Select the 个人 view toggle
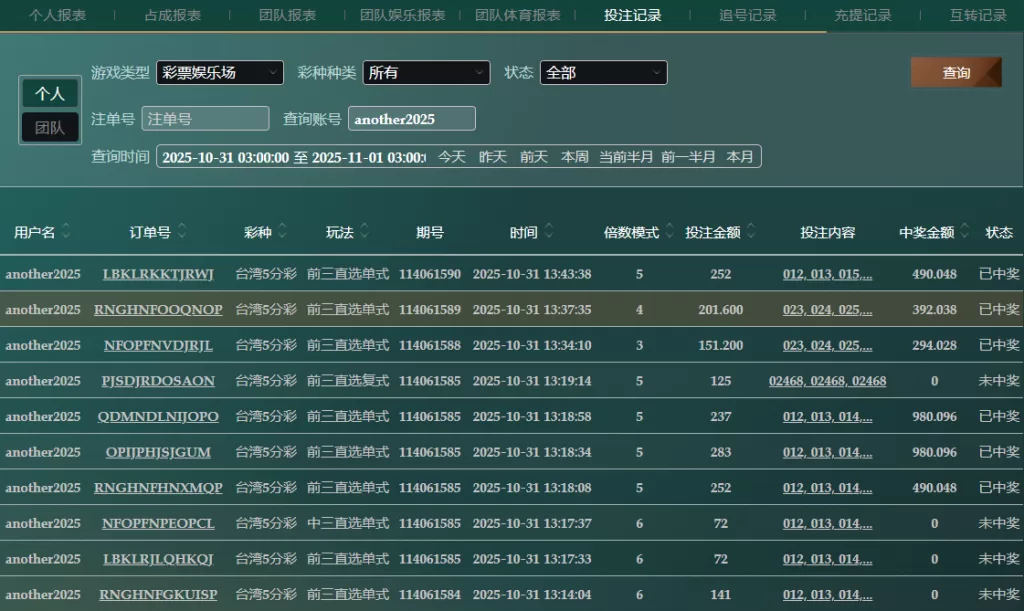The height and width of the screenshot is (611, 1024). pyautogui.click(x=50, y=93)
